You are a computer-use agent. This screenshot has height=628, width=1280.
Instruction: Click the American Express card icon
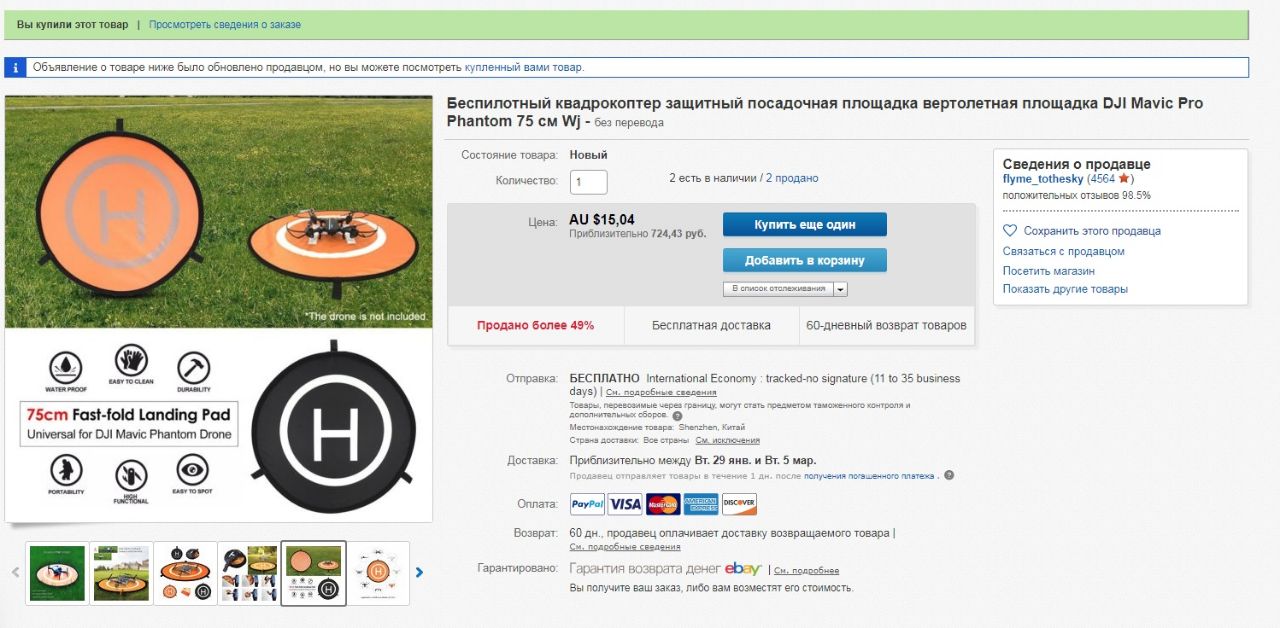pyautogui.click(x=701, y=504)
